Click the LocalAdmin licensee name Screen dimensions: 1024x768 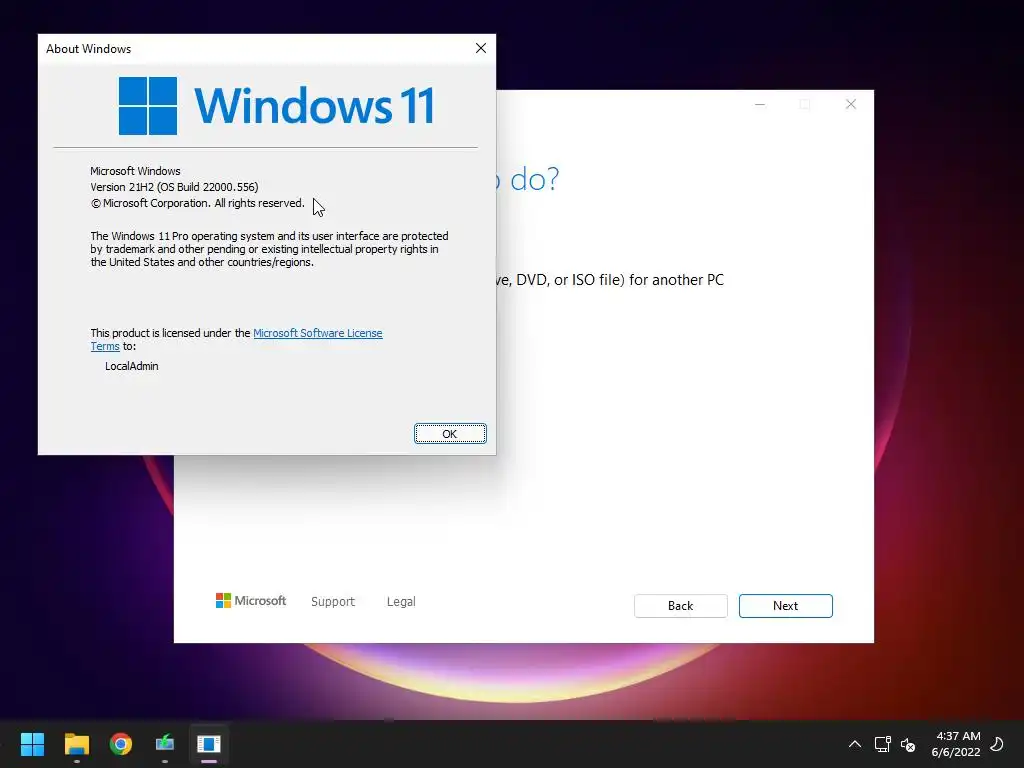(132, 366)
